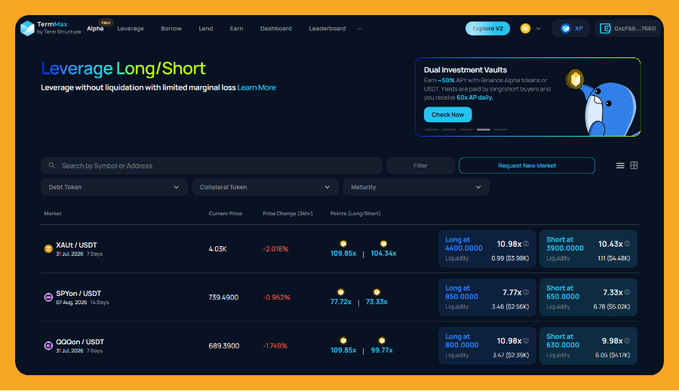Viewport: 679px width, 391px height.
Task: Select the first banner carousel indicator
Action: 432,129
